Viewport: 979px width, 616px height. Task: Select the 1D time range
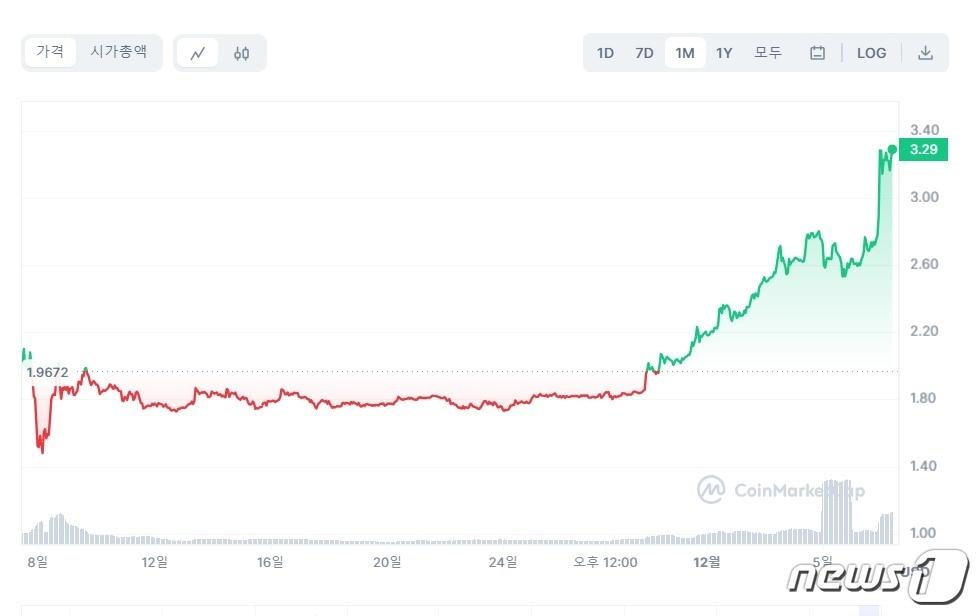tap(605, 53)
